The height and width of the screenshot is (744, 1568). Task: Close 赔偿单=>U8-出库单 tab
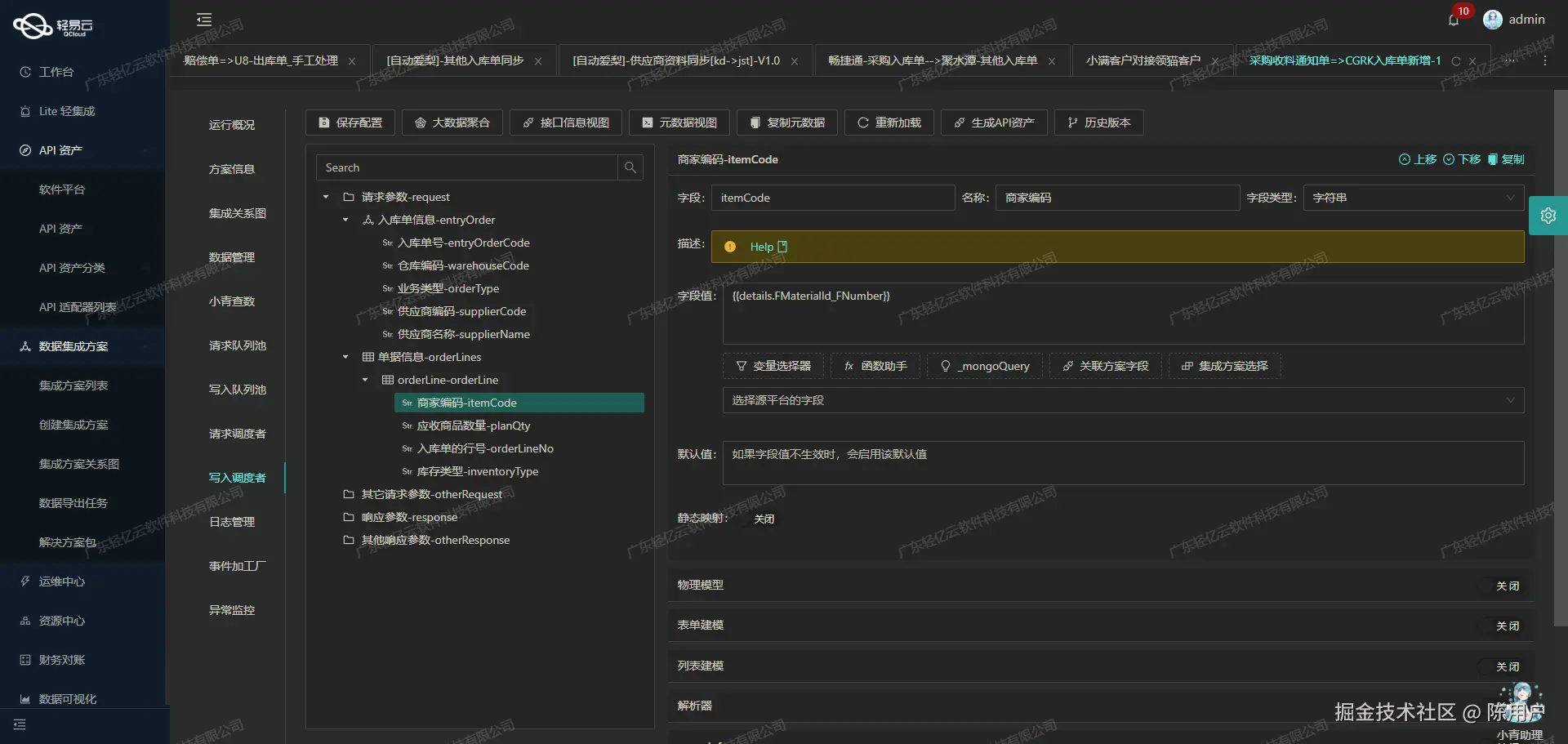coord(352,61)
